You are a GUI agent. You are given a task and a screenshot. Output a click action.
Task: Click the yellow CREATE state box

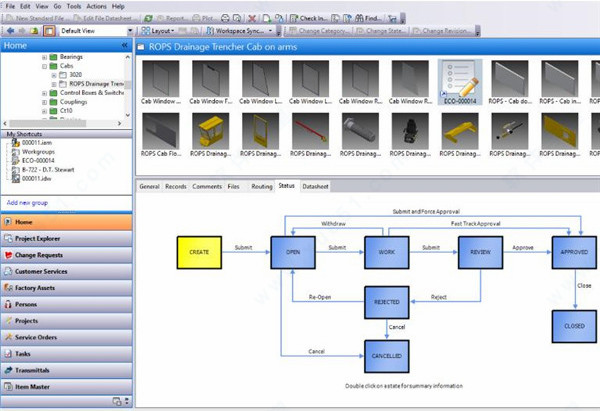pyautogui.click(x=199, y=252)
